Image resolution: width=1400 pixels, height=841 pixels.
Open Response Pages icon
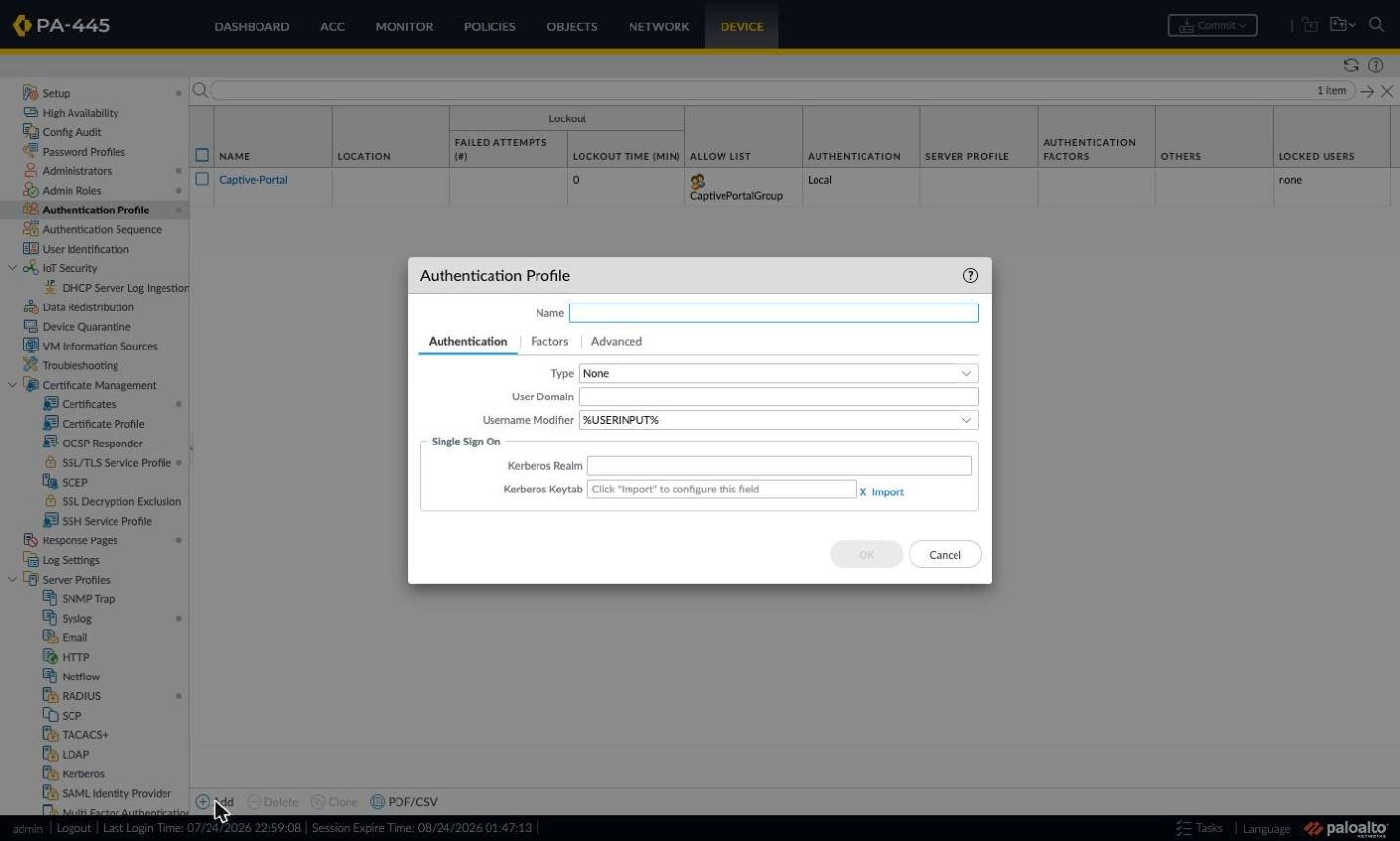point(30,540)
